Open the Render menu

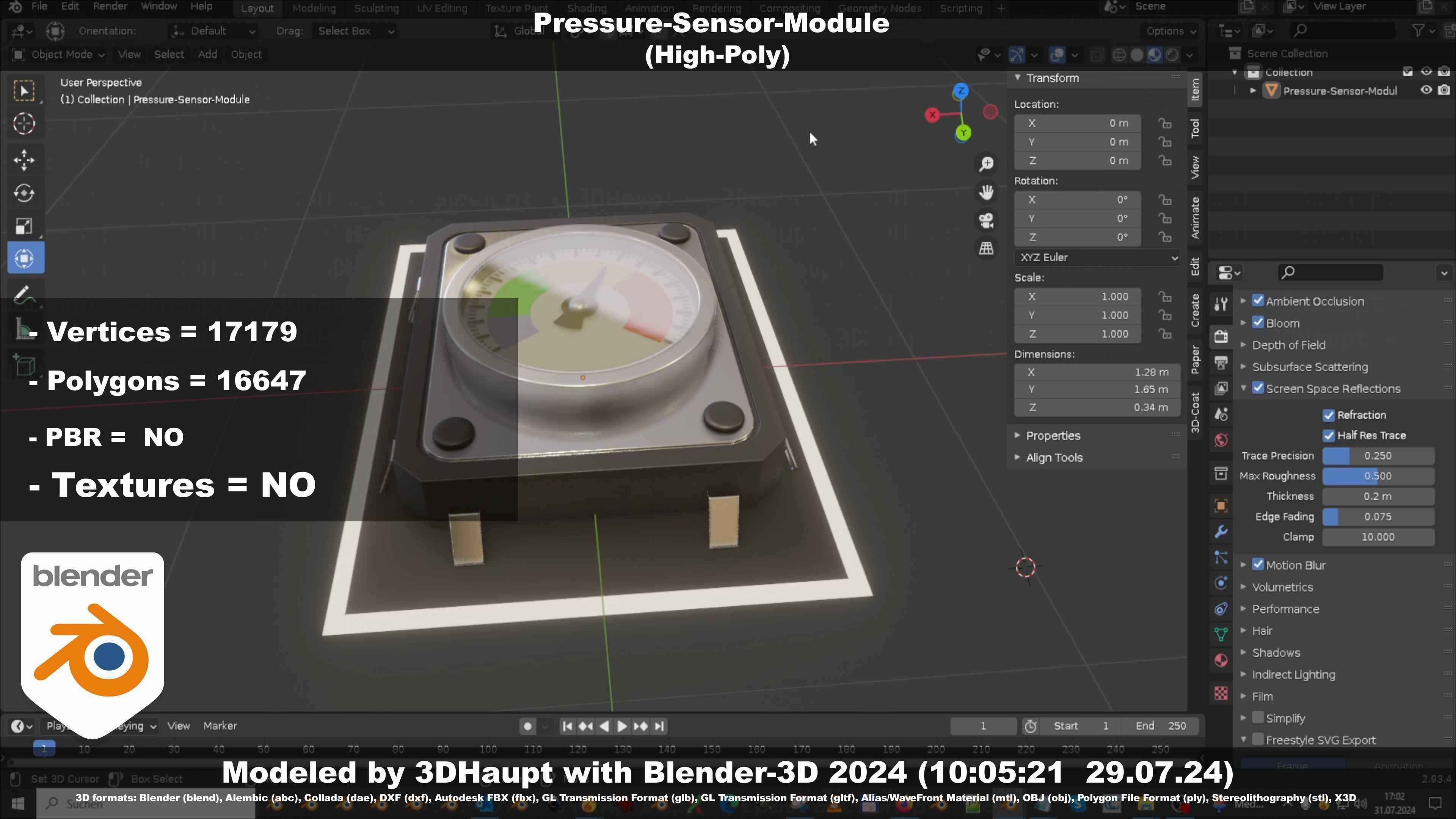(110, 7)
